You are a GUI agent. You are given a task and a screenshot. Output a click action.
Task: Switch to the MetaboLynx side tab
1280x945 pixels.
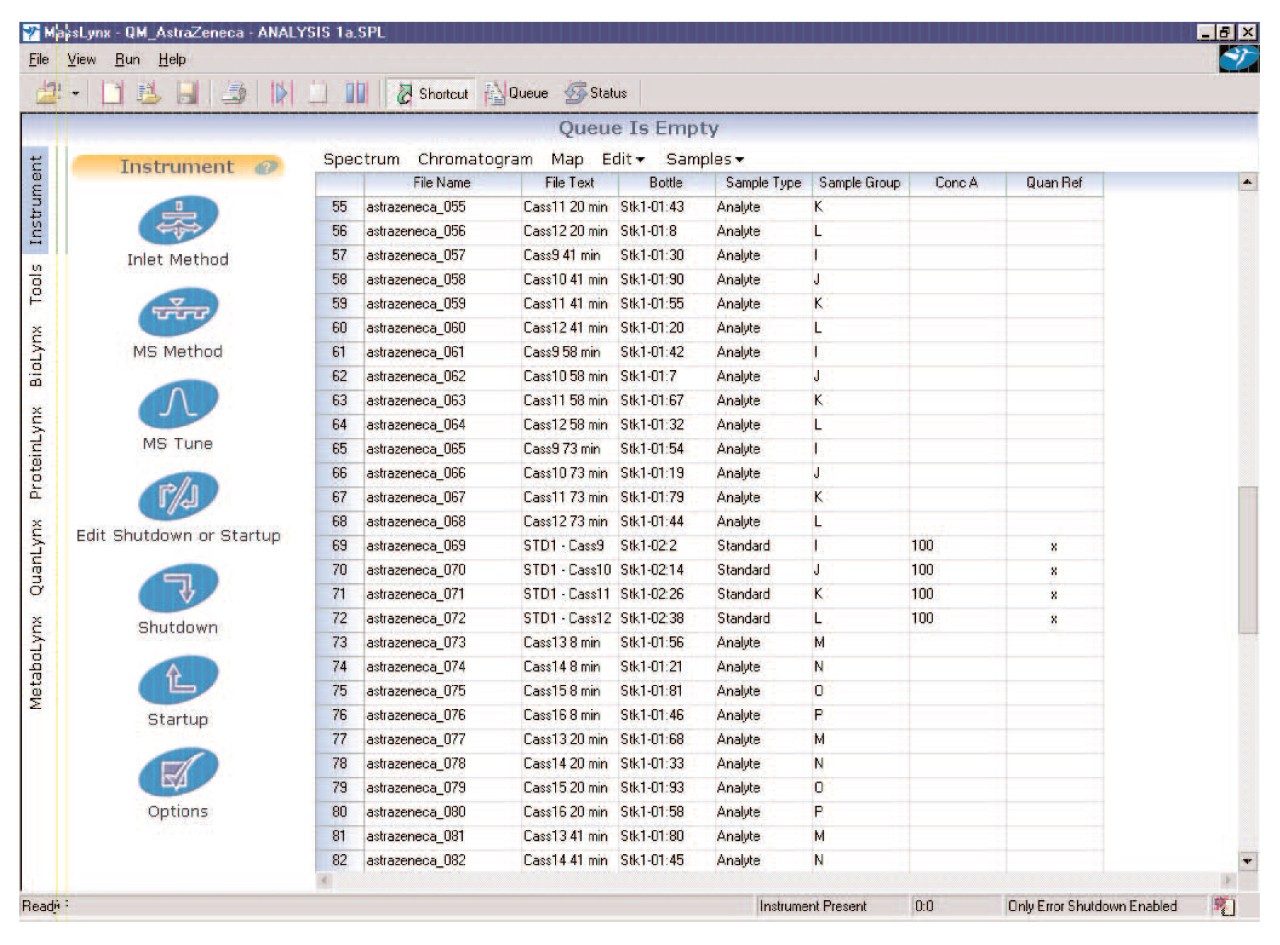pyautogui.click(x=36, y=662)
